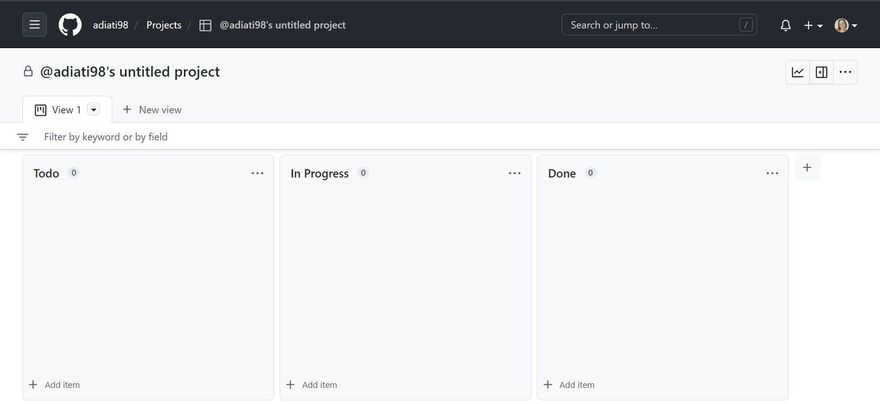The image size is (880, 404).
Task: Open project three-dot options menu
Action: coord(845,72)
